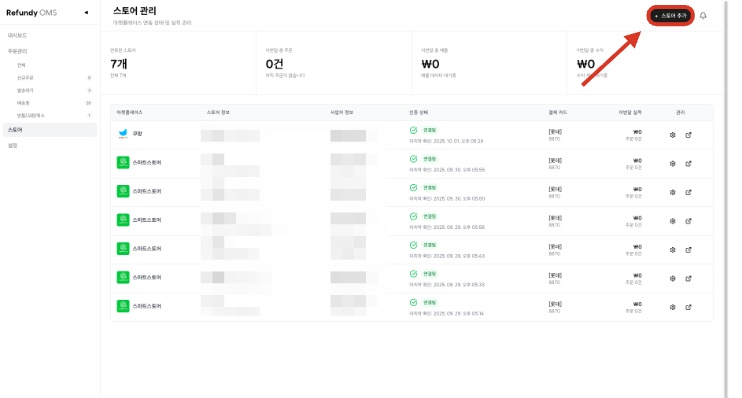This screenshot has height=398, width=742.
Task: Click the 연동 상태 column header
Action: coord(418,112)
